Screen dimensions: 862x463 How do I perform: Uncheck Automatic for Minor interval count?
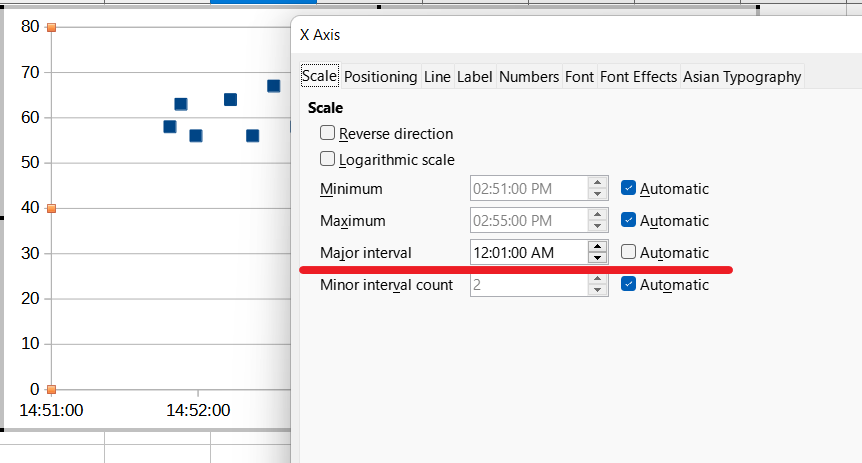coord(628,284)
